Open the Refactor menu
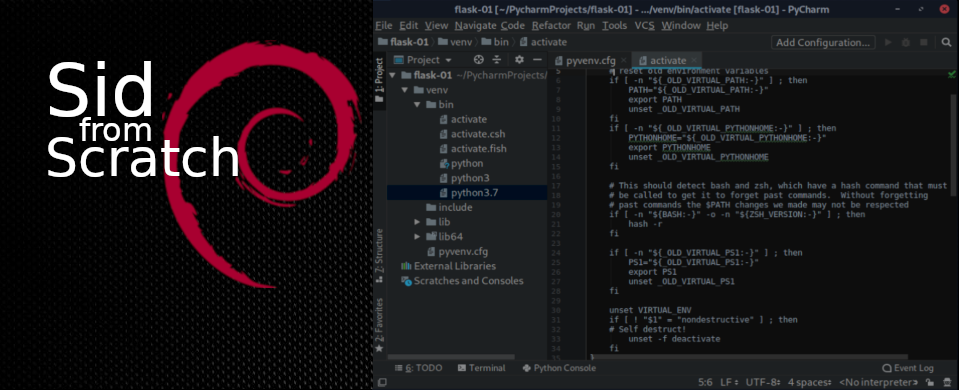 [551, 25]
